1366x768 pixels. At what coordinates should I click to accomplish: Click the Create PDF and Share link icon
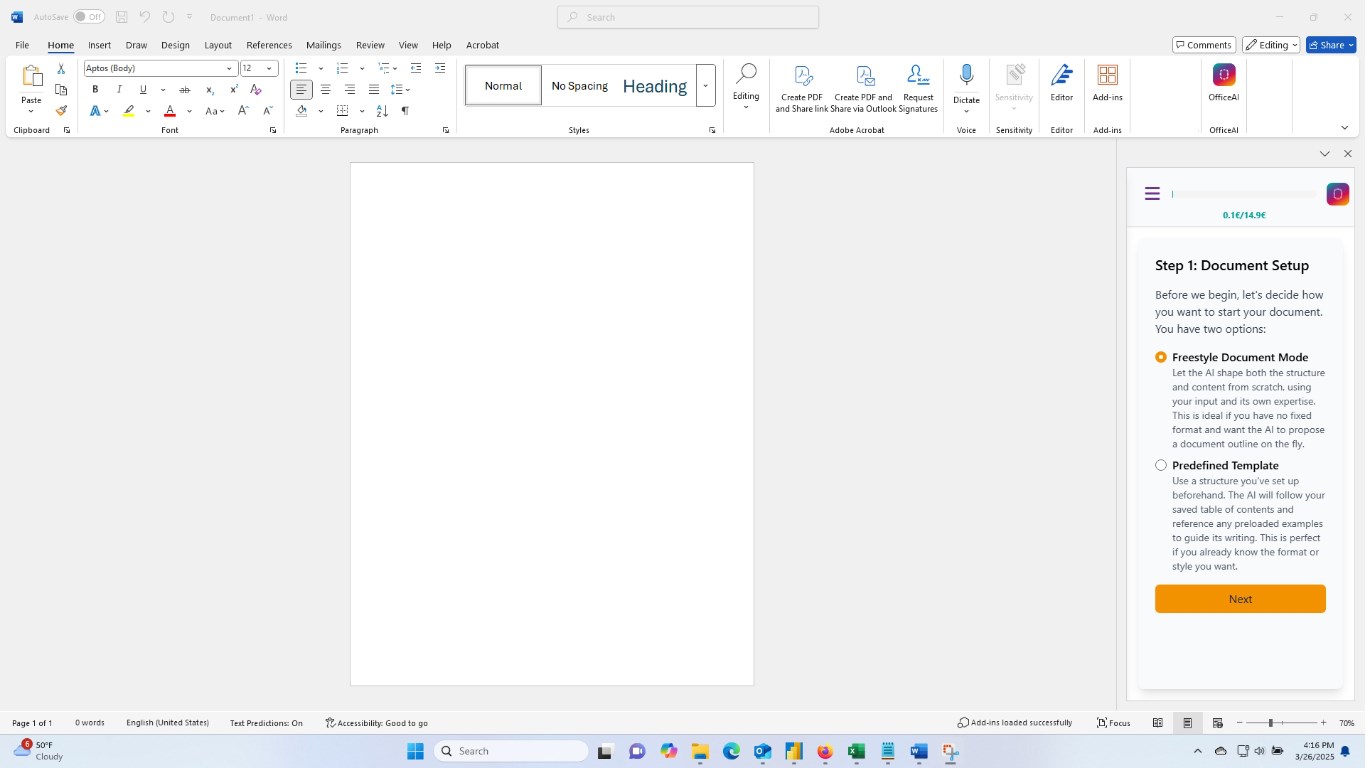click(802, 77)
